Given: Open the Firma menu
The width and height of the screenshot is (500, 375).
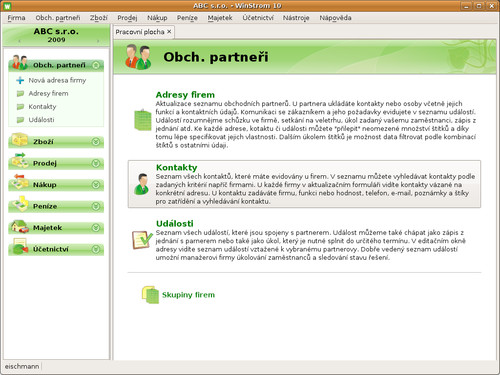Looking at the screenshot, I should pos(16,18).
